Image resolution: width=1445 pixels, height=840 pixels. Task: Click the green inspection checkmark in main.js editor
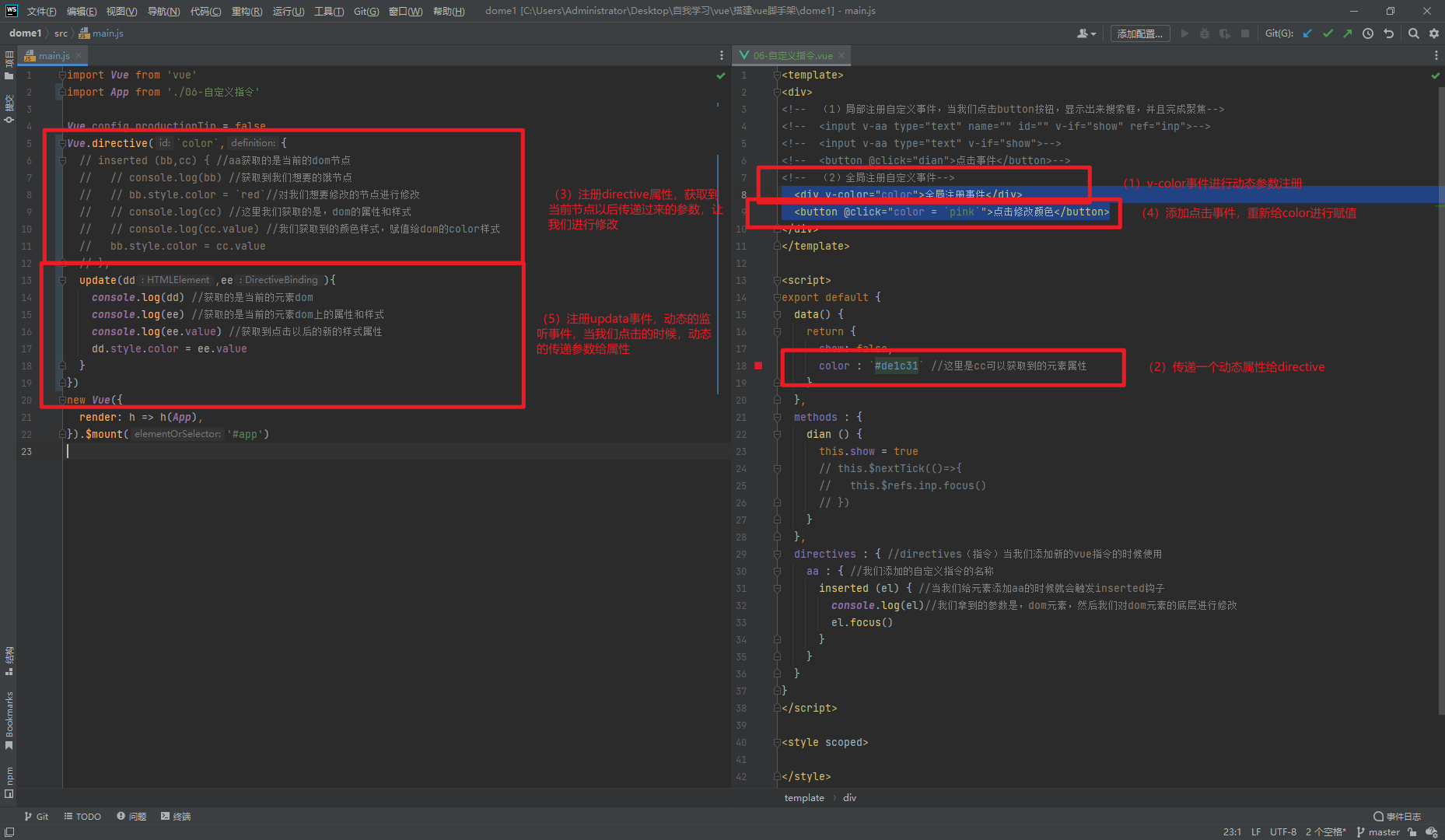721,75
